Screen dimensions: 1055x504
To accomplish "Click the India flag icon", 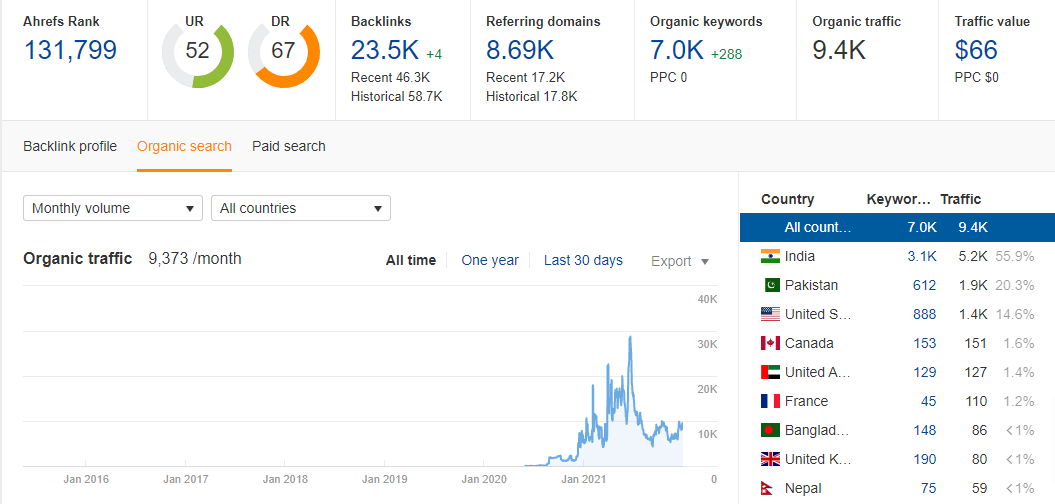I will point(770,256).
